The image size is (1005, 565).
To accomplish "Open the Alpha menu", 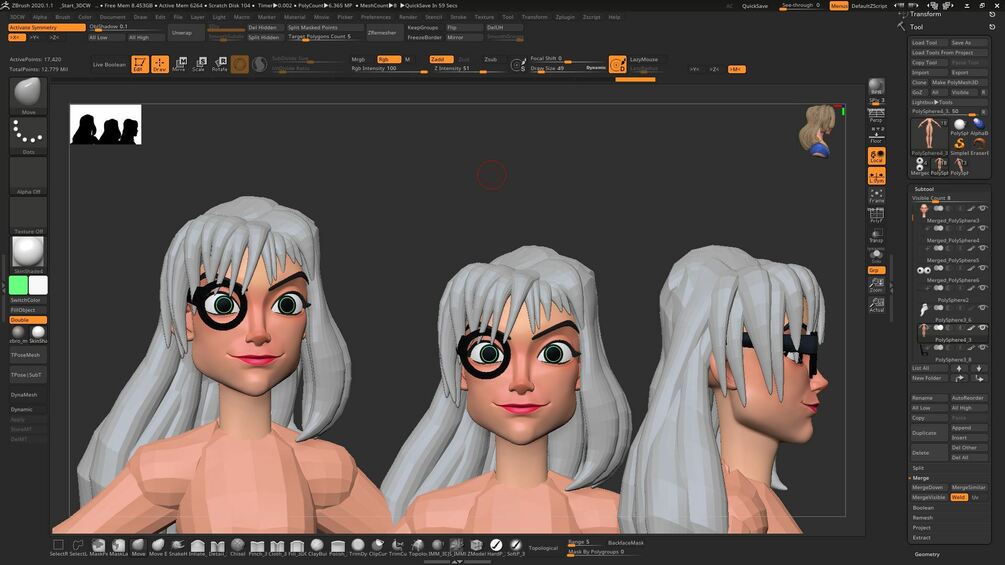I will click(40, 17).
